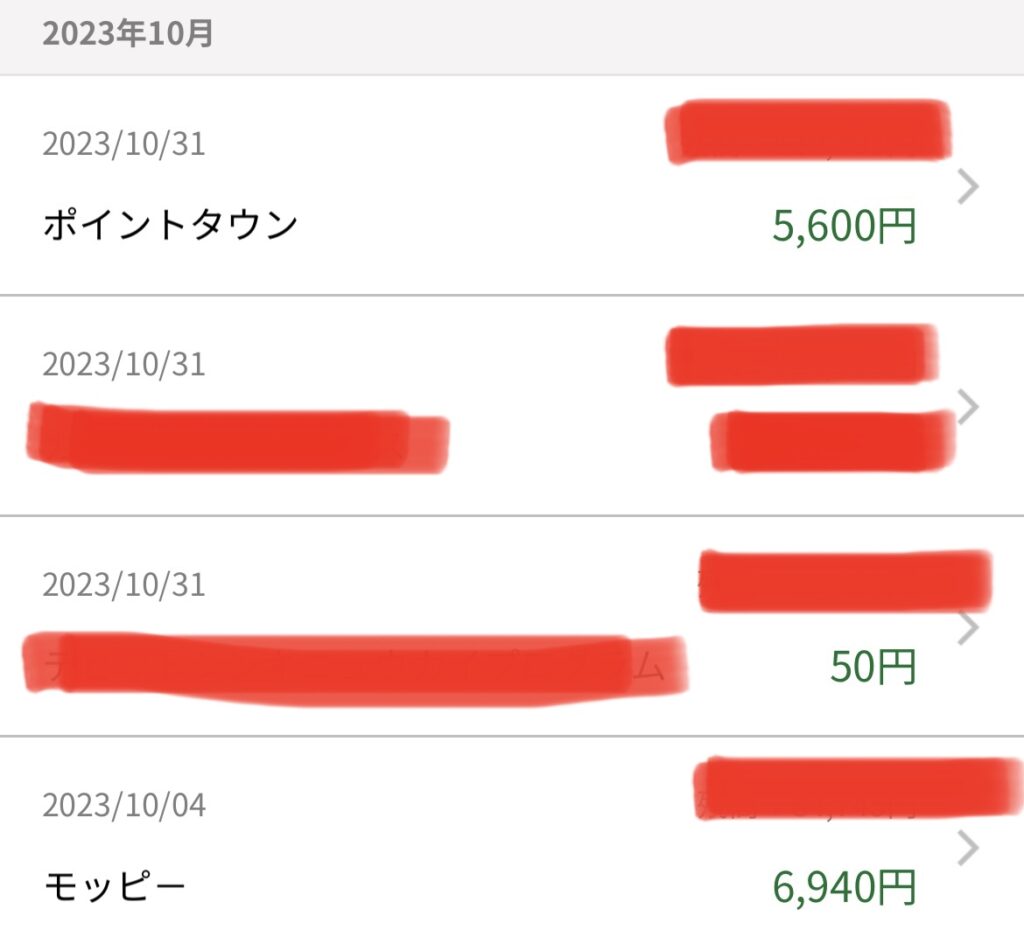
Task: Tap the red redaction above 6,940円
Action: click(x=856, y=789)
